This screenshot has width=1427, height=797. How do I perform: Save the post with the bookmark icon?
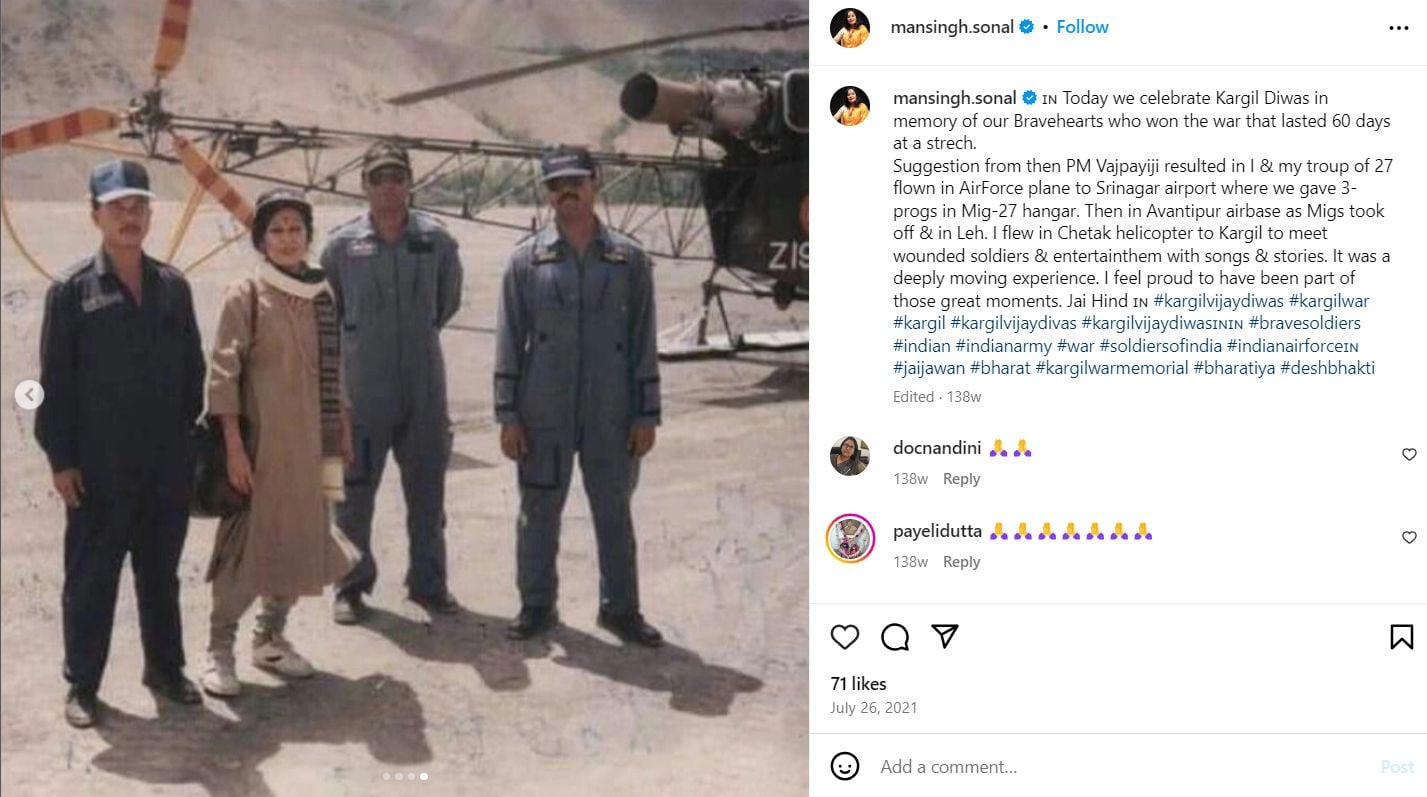tap(1401, 637)
